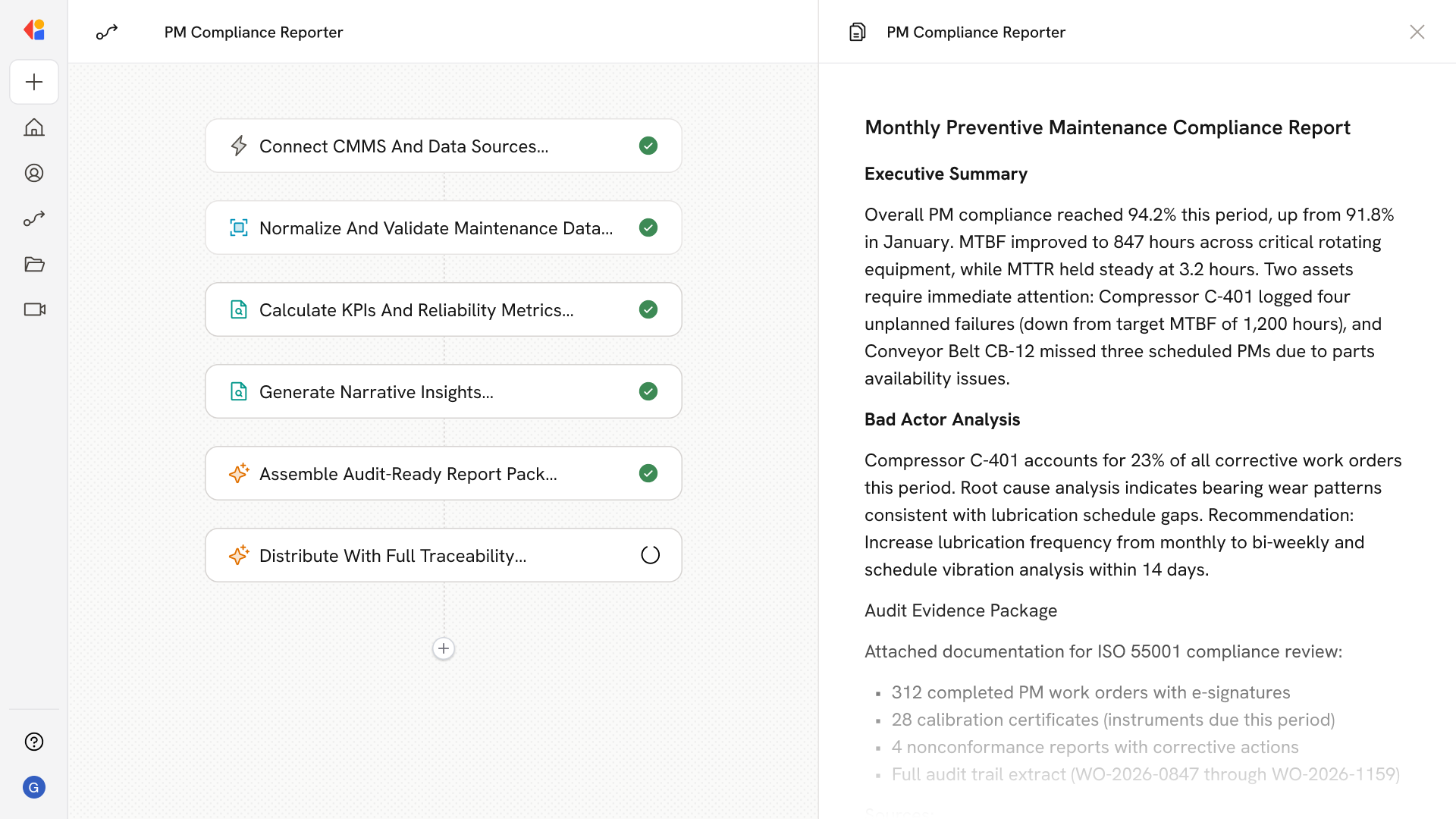Viewport: 1456px width, 819px height.
Task: Open the folder icon in sidebar
Action: 34,264
